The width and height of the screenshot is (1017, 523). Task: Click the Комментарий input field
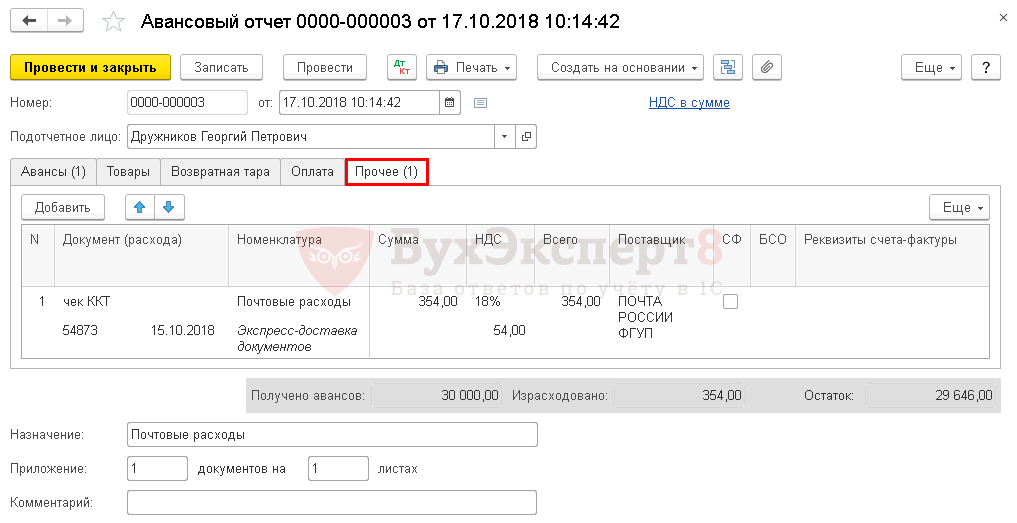[x=332, y=503]
